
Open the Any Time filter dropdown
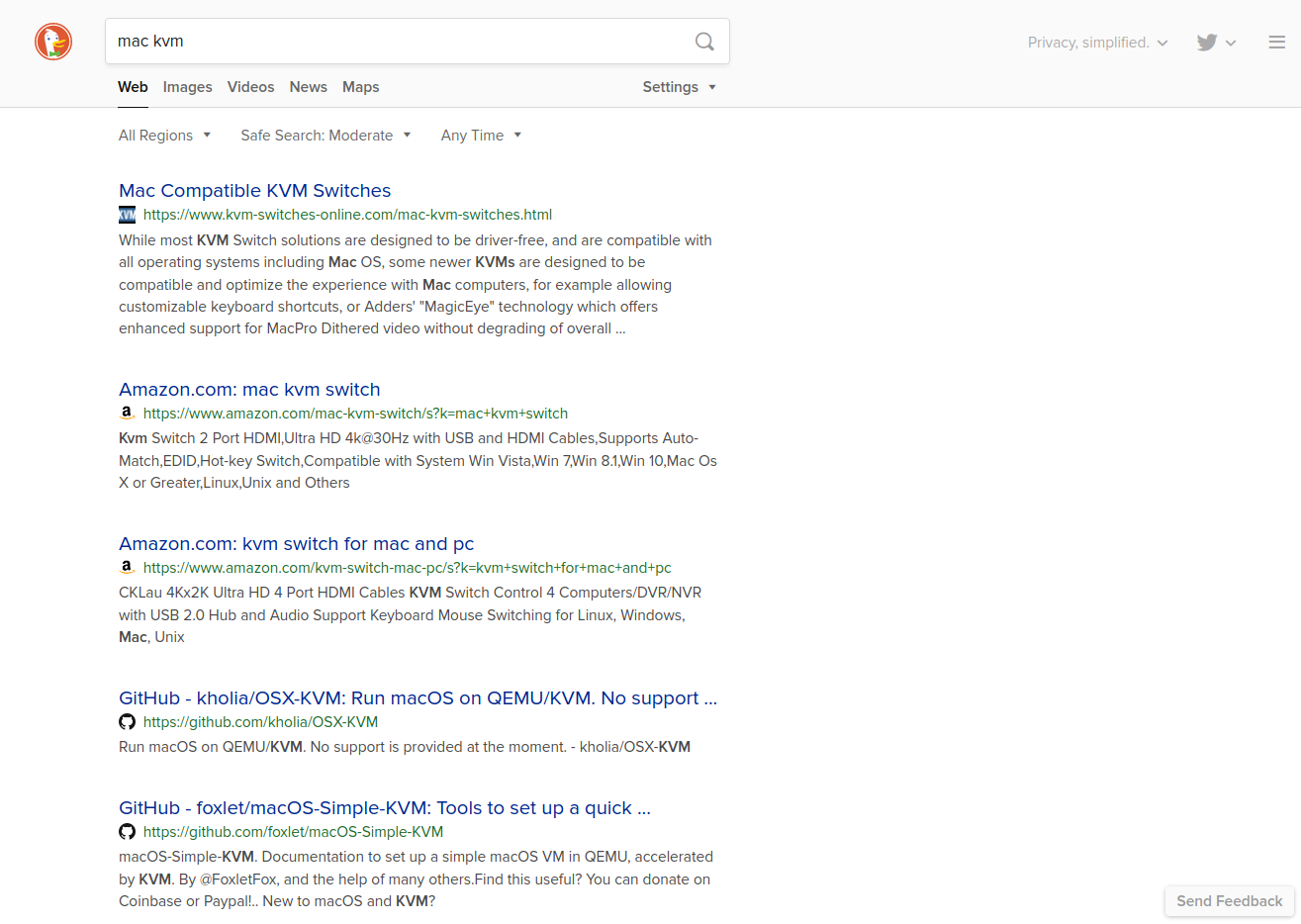tap(481, 136)
